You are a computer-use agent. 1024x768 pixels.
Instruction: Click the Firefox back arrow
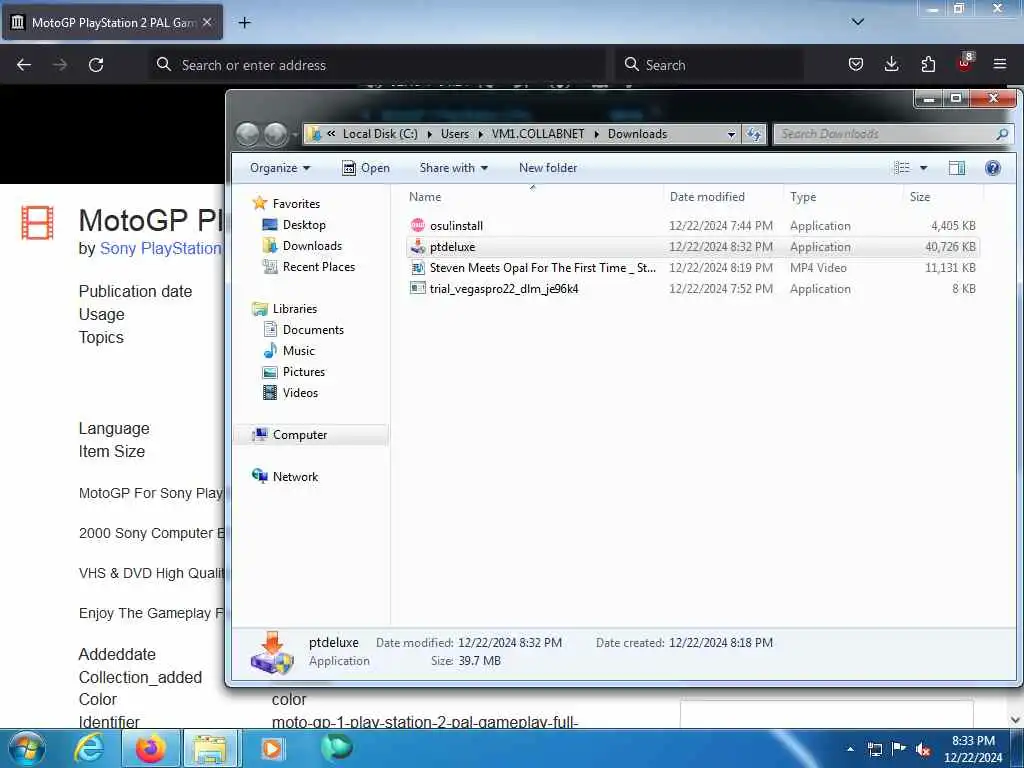[x=24, y=65]
